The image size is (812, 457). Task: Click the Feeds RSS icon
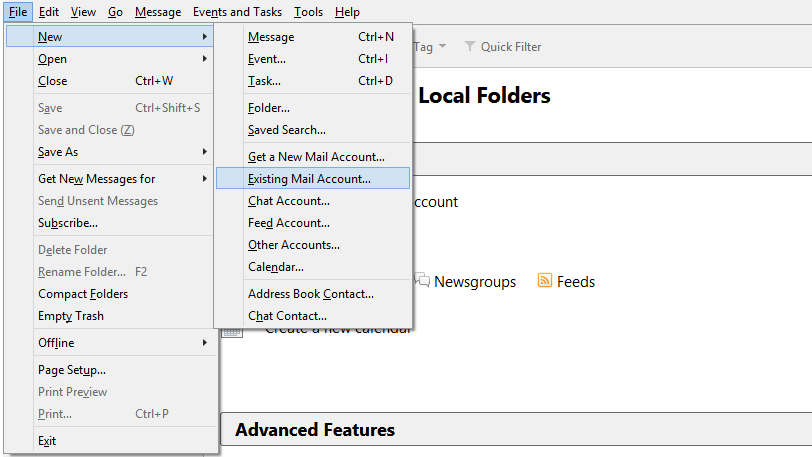pyautogui.click(x=545, y=280)
